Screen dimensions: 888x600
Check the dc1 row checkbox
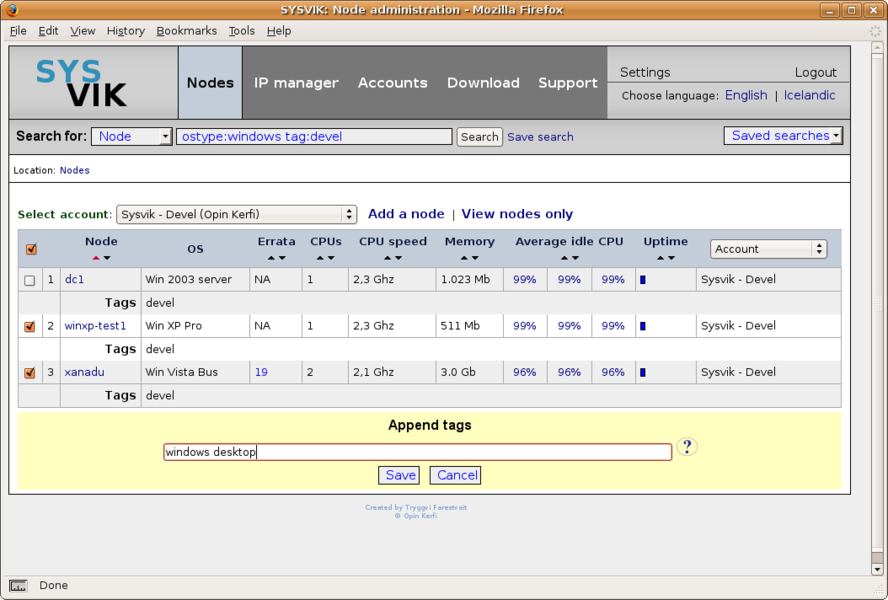coord(29,280)
